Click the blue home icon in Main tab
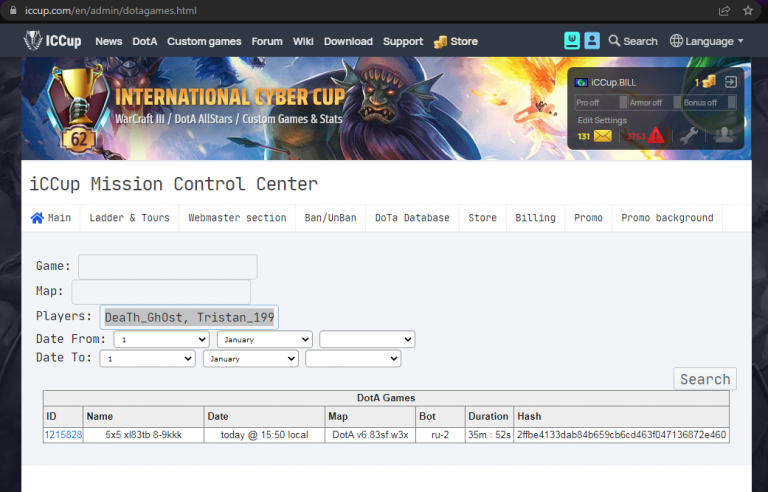This screenshot has height=492, width=768. click(37, 218)
